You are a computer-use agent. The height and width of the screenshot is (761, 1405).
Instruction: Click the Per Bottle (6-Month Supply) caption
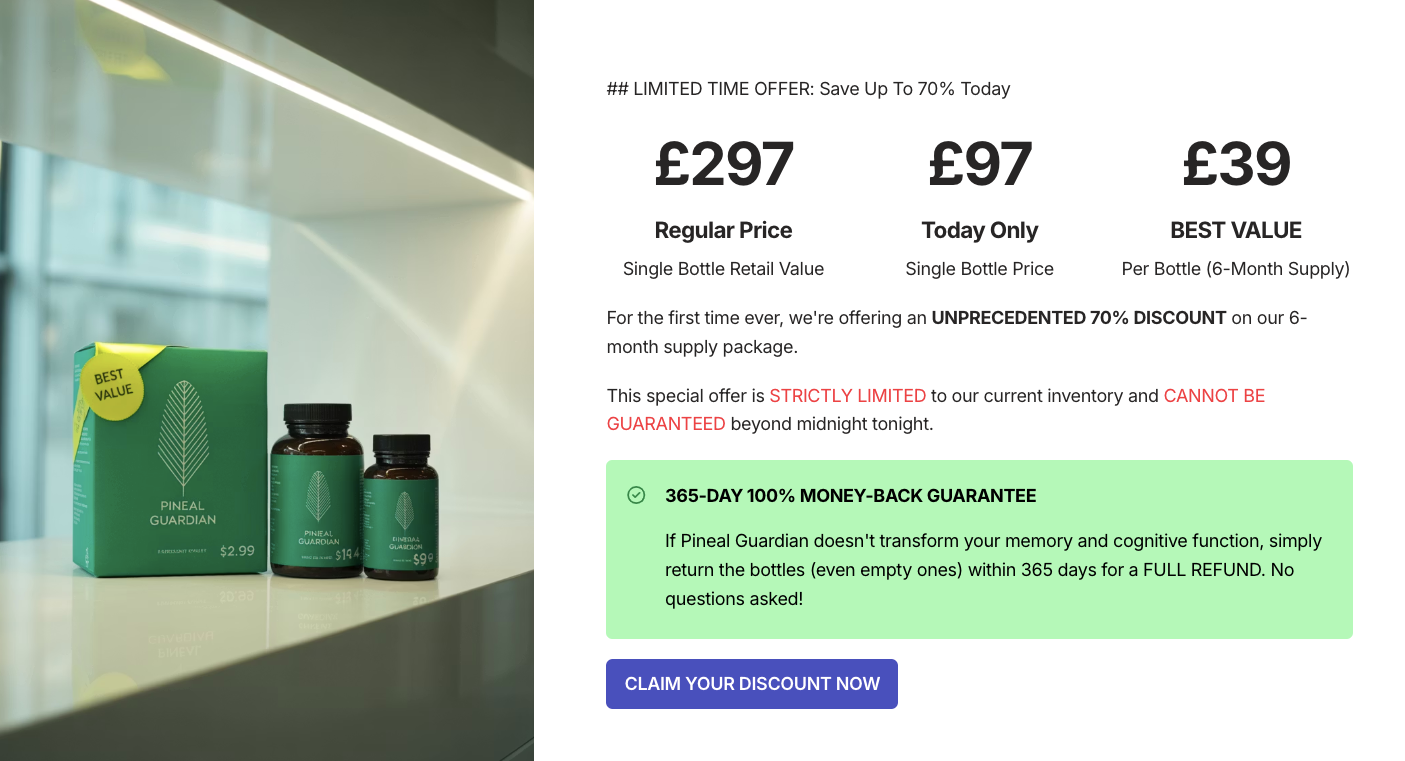point(1236,269)
